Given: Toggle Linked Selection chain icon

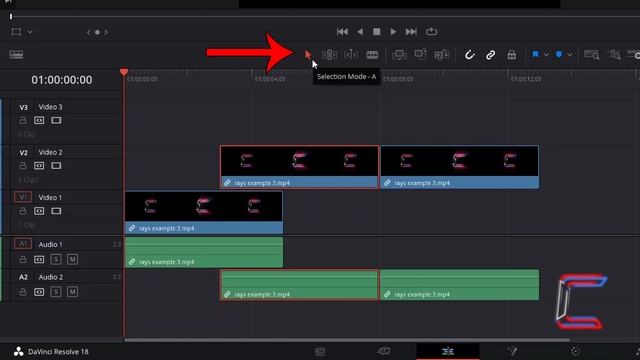Looking at the screenshot, I should pyautogui.click(x=490, y=55).
